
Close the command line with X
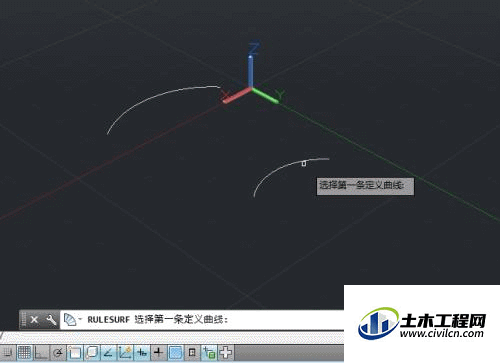point(34,320)
